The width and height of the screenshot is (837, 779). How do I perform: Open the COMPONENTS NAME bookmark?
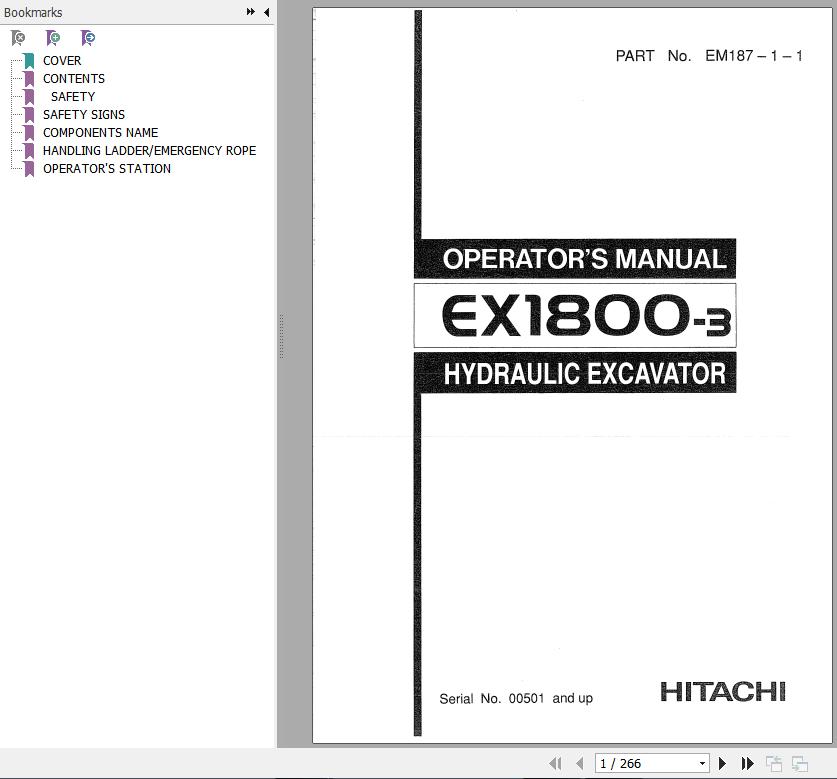100,132
